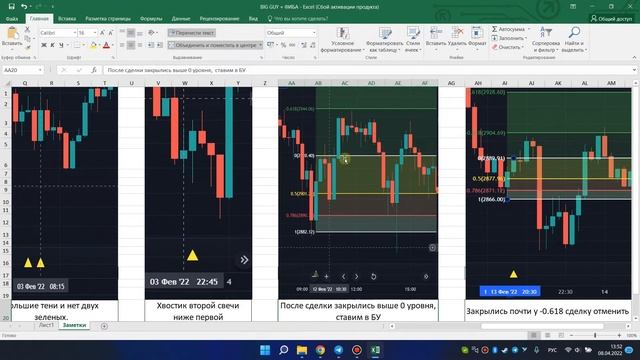Activate the Format Painter brush
The width and height of the screenshot is (640, 360).
pyautogui.click(x=27, y=48)
